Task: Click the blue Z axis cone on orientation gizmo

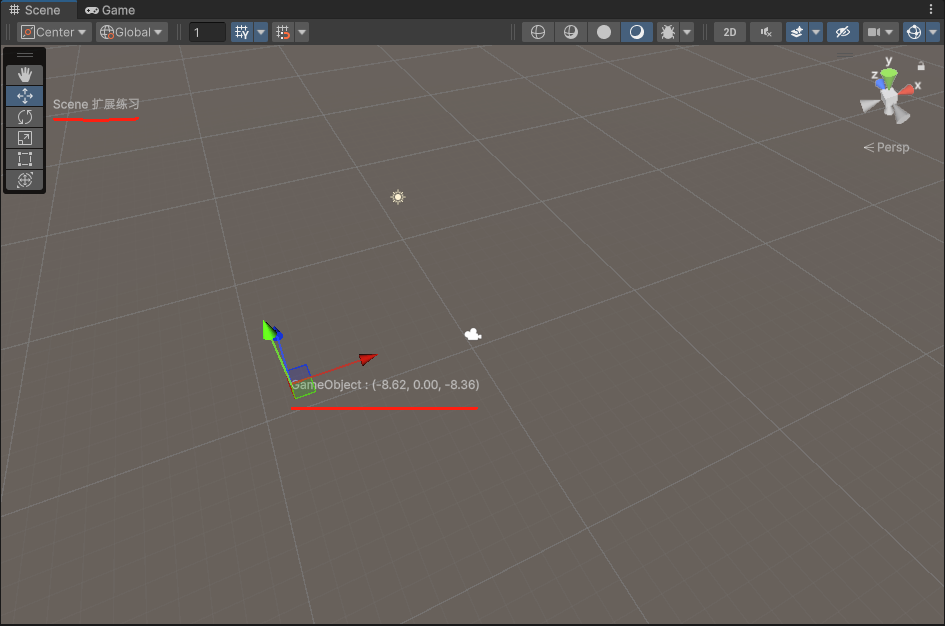Action: click(x=881, y=84)
